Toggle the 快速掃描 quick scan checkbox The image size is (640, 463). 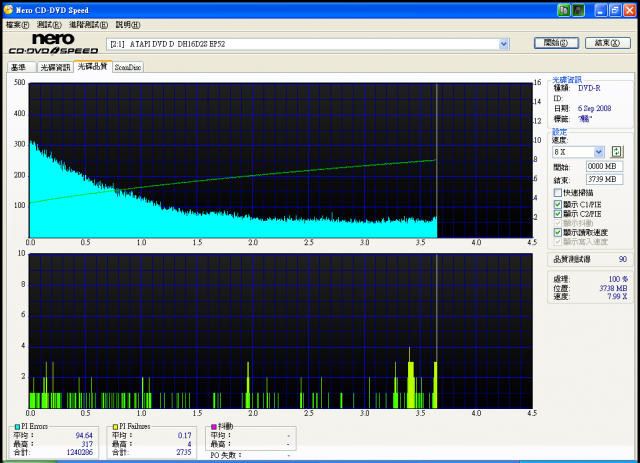(x=558, y=192)
